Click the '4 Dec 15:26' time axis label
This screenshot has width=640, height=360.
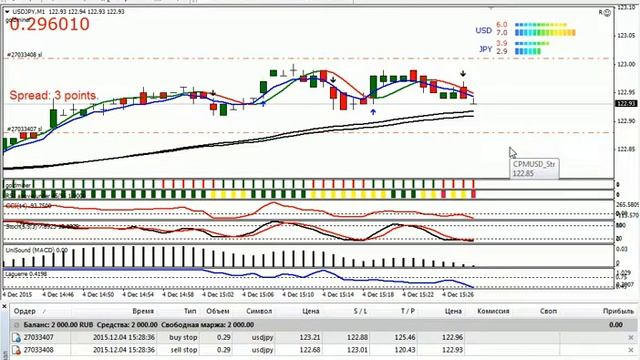coord(458,294)
